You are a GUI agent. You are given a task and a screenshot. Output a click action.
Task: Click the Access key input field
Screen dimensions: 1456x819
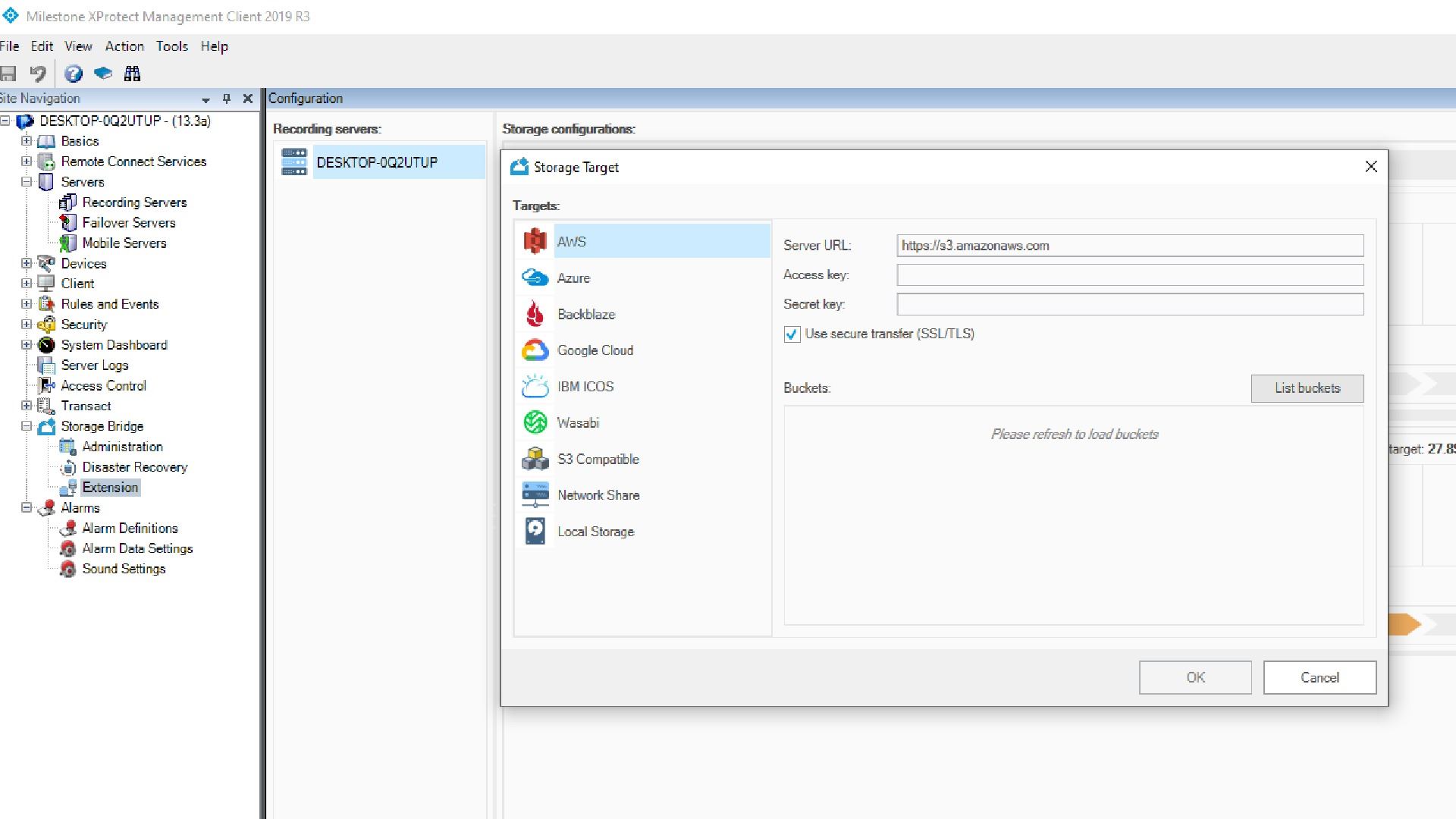1130,275
